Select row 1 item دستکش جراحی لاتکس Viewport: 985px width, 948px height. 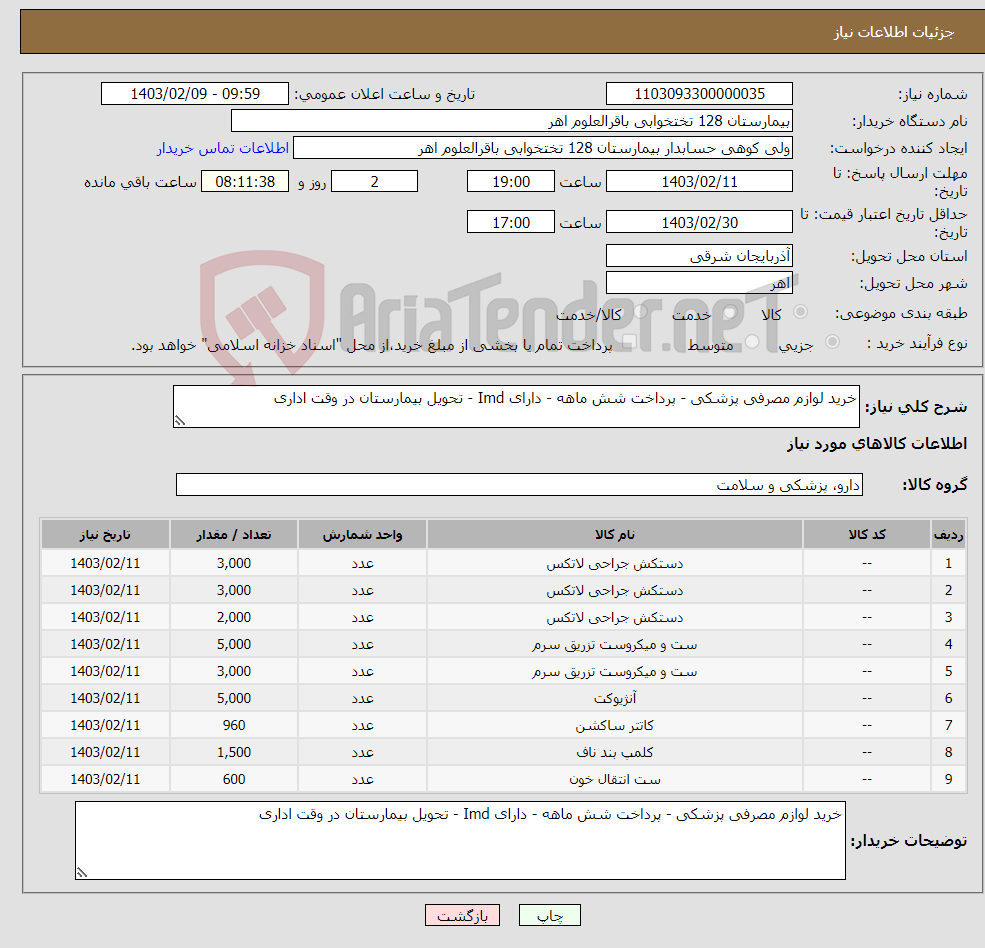point(615,564)
